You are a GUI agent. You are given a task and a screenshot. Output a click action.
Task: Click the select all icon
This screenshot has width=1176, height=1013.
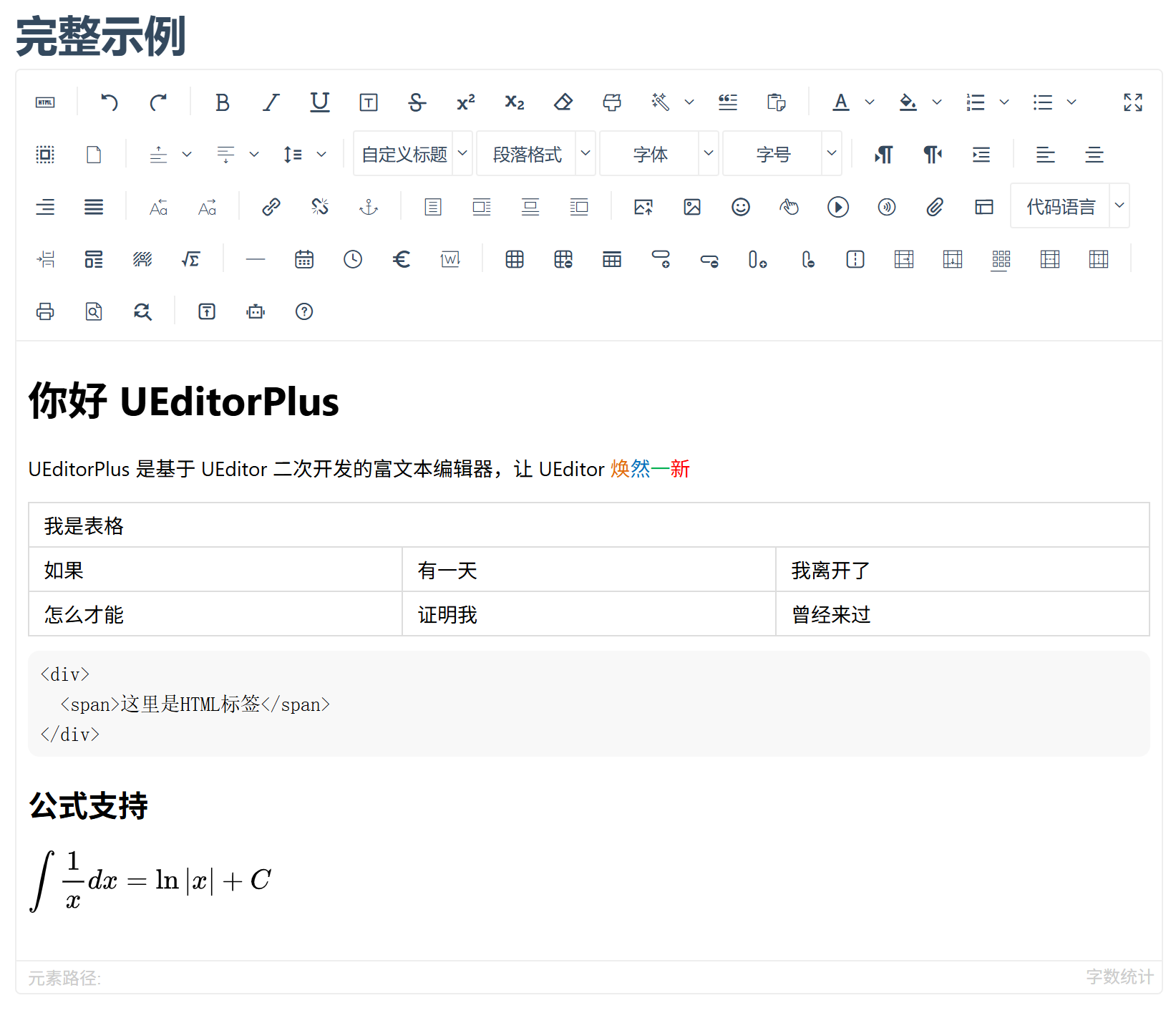click(x=45, y=155)
